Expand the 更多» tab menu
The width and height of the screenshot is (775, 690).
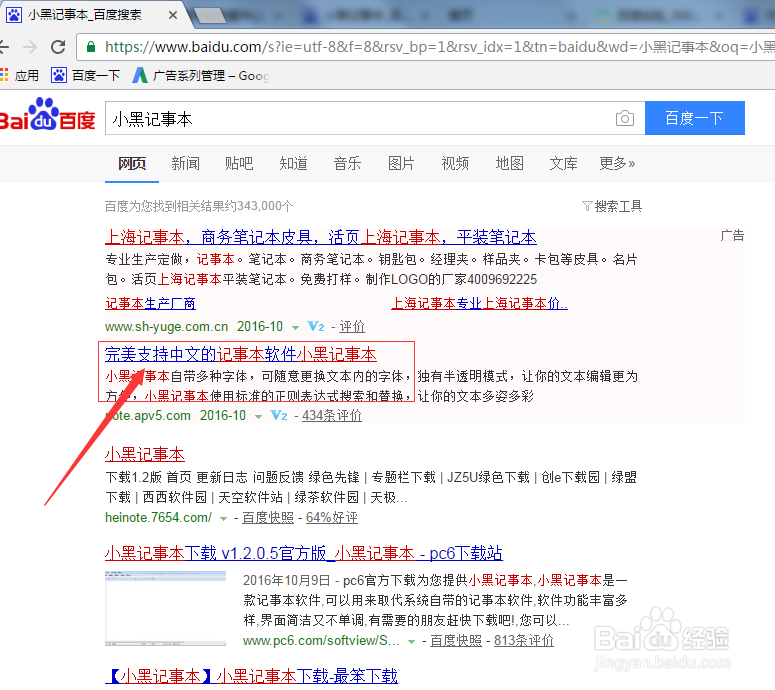(617, 163)
